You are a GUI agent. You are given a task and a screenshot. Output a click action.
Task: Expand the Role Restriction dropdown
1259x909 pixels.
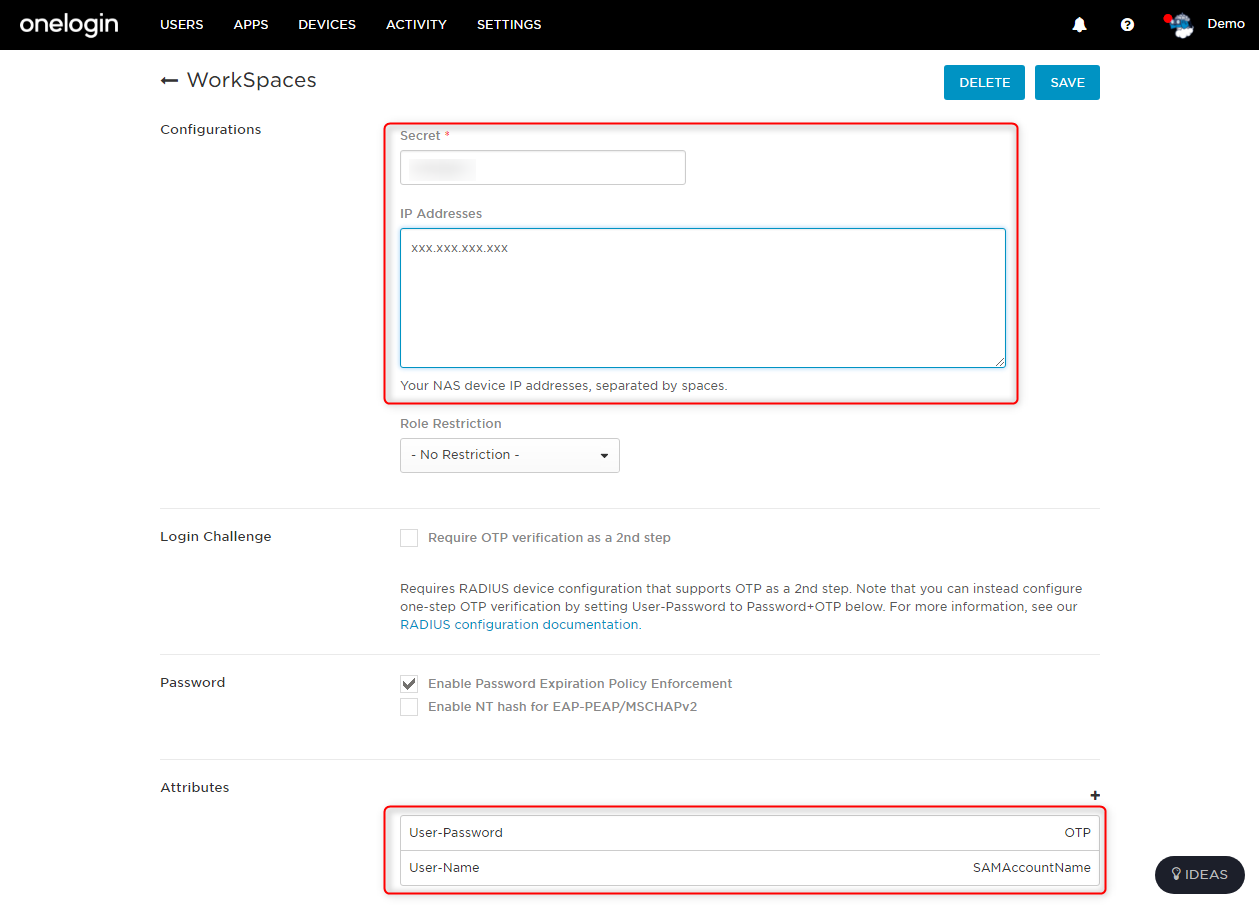[509, 455]
